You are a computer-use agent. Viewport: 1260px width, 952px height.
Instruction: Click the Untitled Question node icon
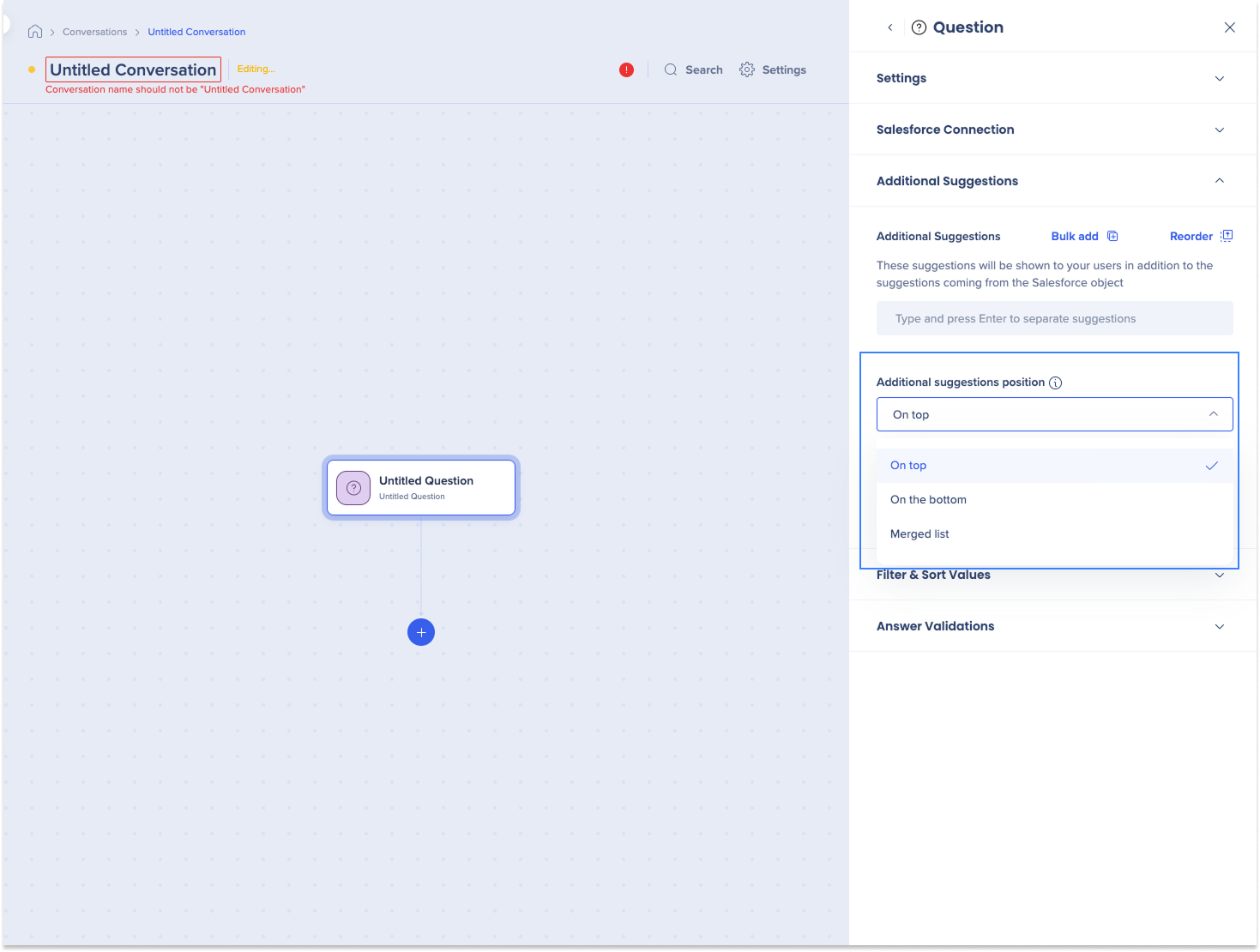[353, 488]
